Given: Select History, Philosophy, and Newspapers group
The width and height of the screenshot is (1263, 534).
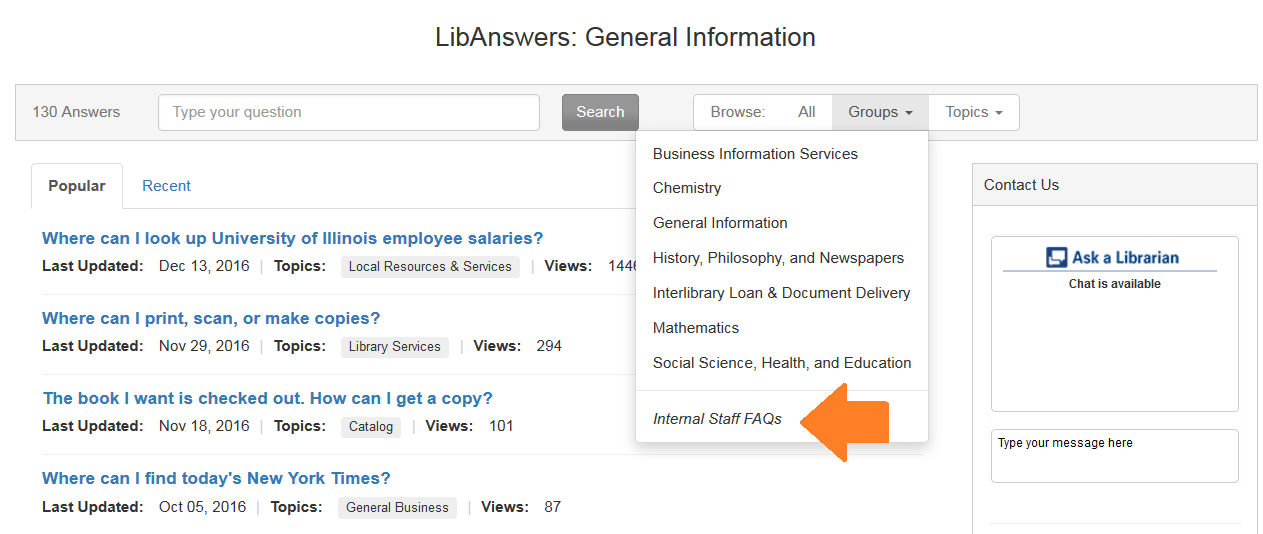Looking at the screenshot, I should (x=778, y=258).
